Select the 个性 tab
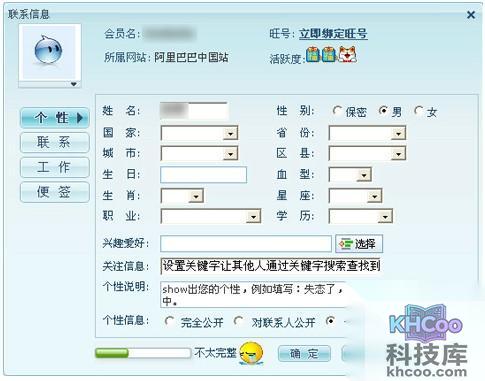The image size is (485, 381). pos(55,118)
